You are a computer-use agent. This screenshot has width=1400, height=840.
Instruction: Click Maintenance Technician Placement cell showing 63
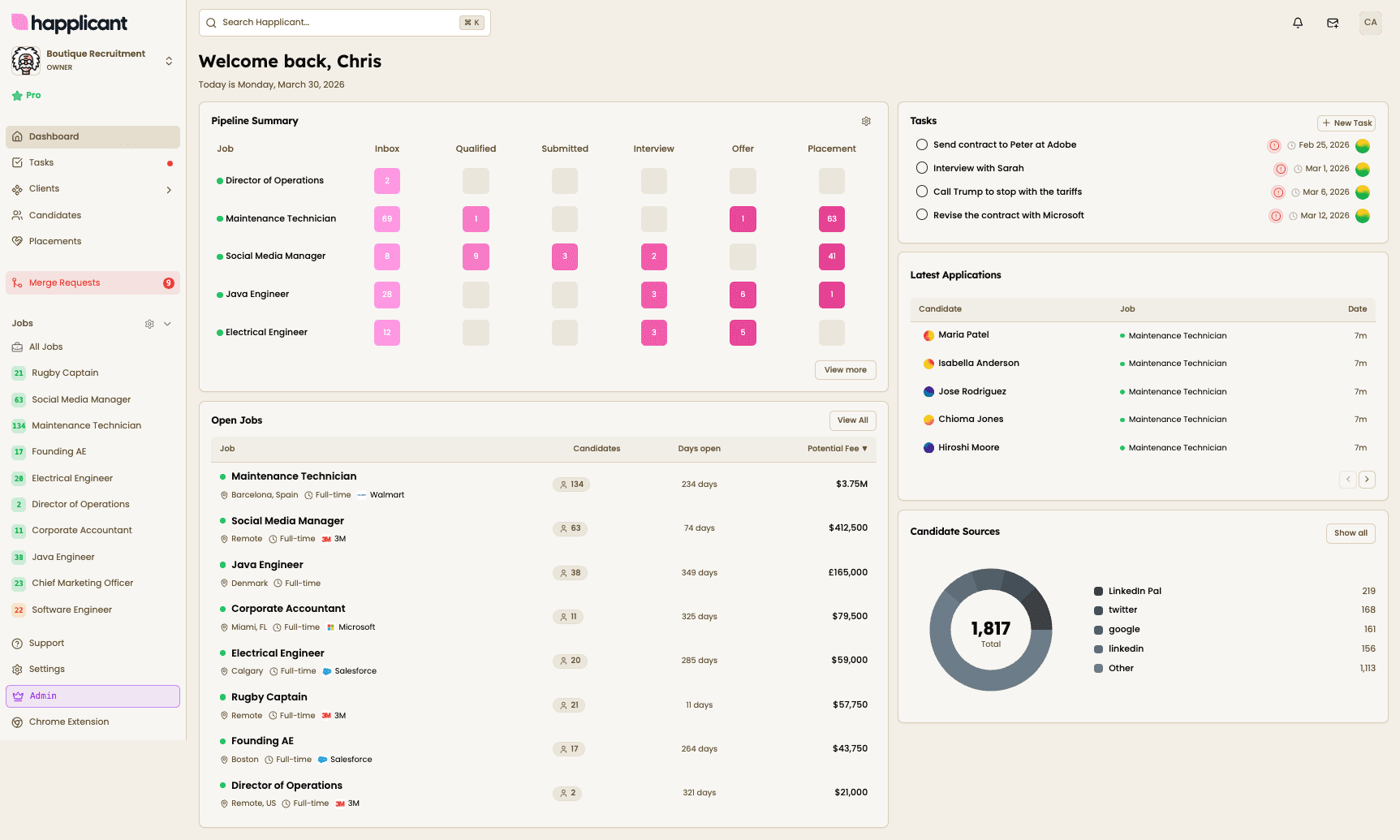click(x=832, y=219)
